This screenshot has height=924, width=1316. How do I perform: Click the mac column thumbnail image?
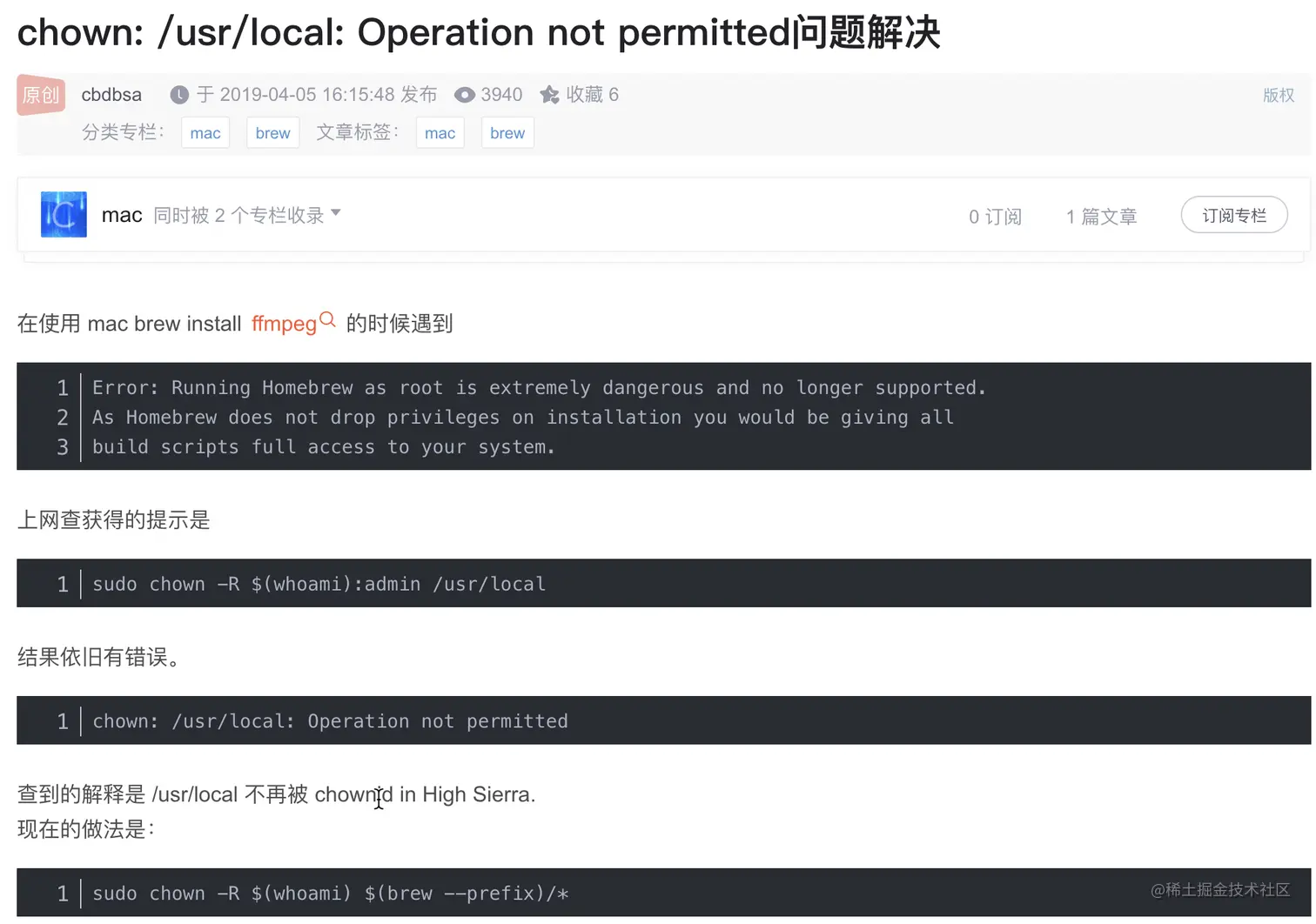tap(64, 215)
